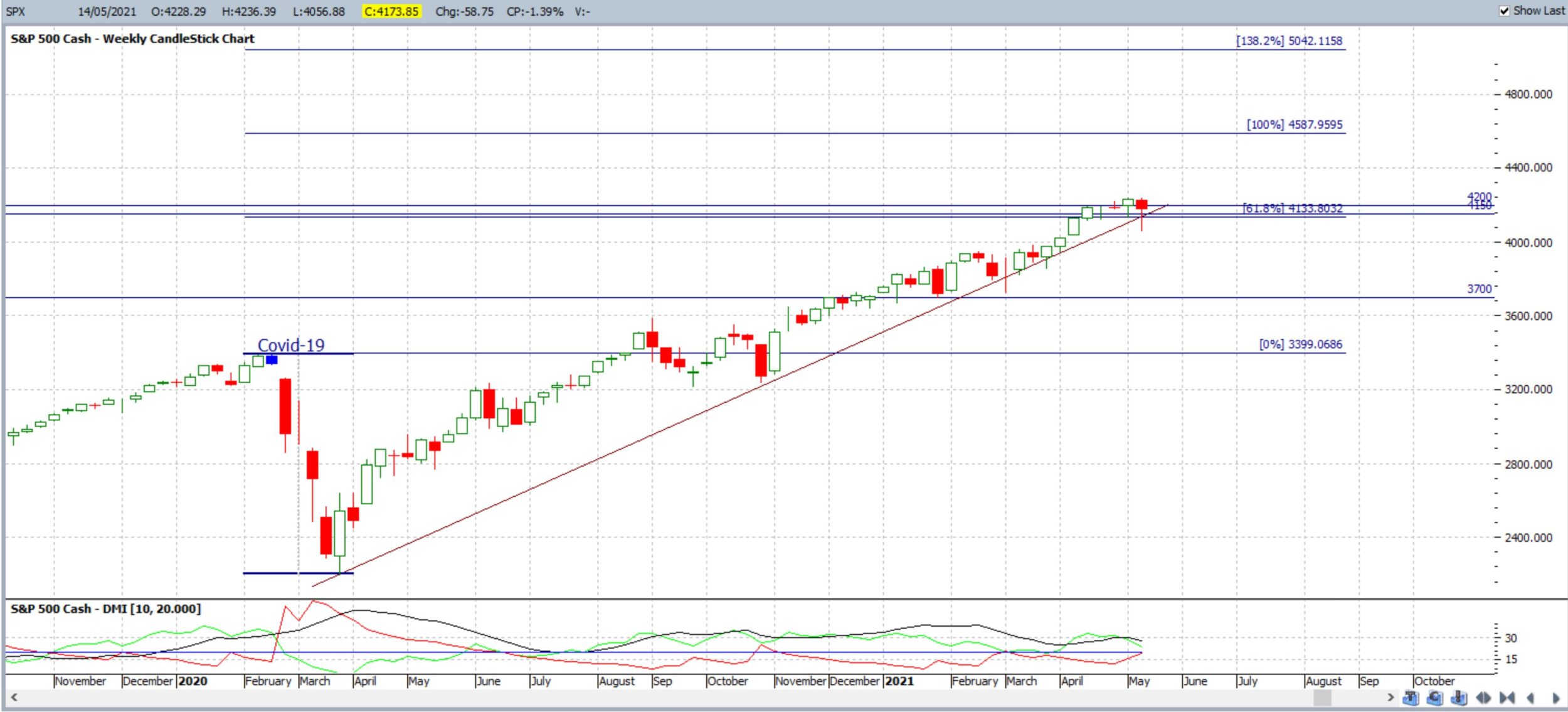Click the 4400.000 price axis label
The width and height of the screenshot is (1568, 712).
1528,167
